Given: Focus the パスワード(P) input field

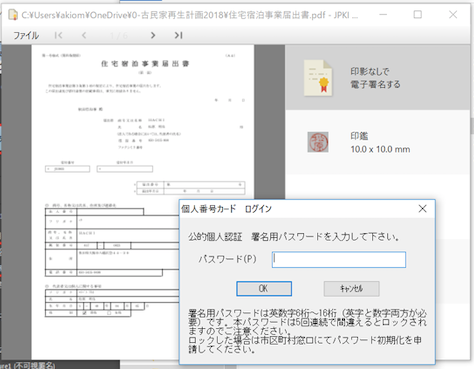Looking at the screenshot, I should 339,259.
